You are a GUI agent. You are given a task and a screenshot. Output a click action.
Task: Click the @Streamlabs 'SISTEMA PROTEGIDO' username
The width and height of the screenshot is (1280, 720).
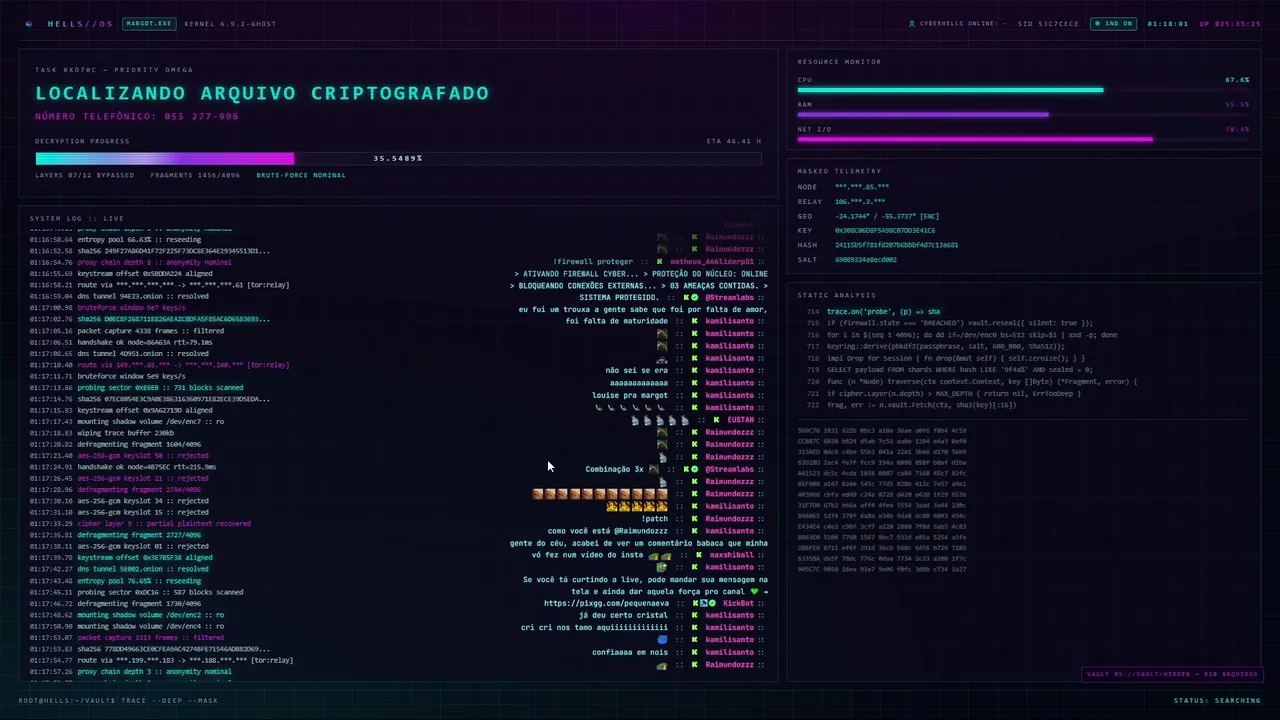click(728, 297)
